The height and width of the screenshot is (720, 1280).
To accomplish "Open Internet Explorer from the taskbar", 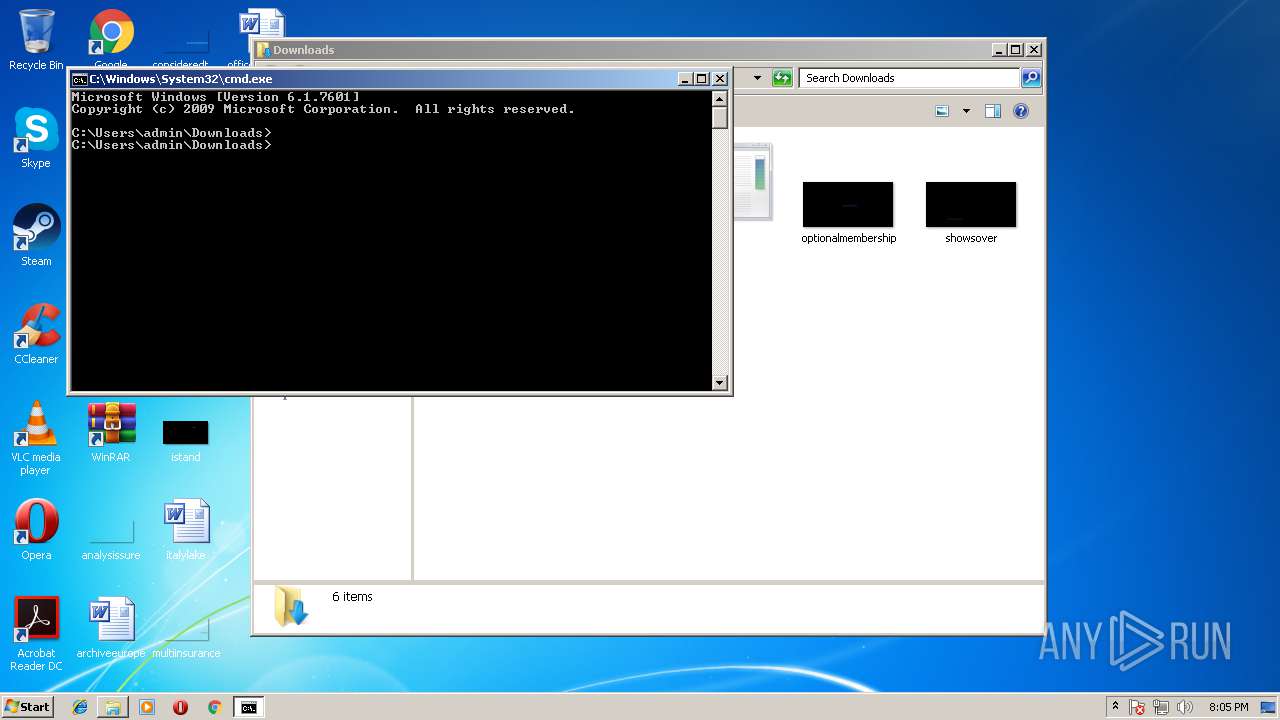I will [x=80, y=707].
